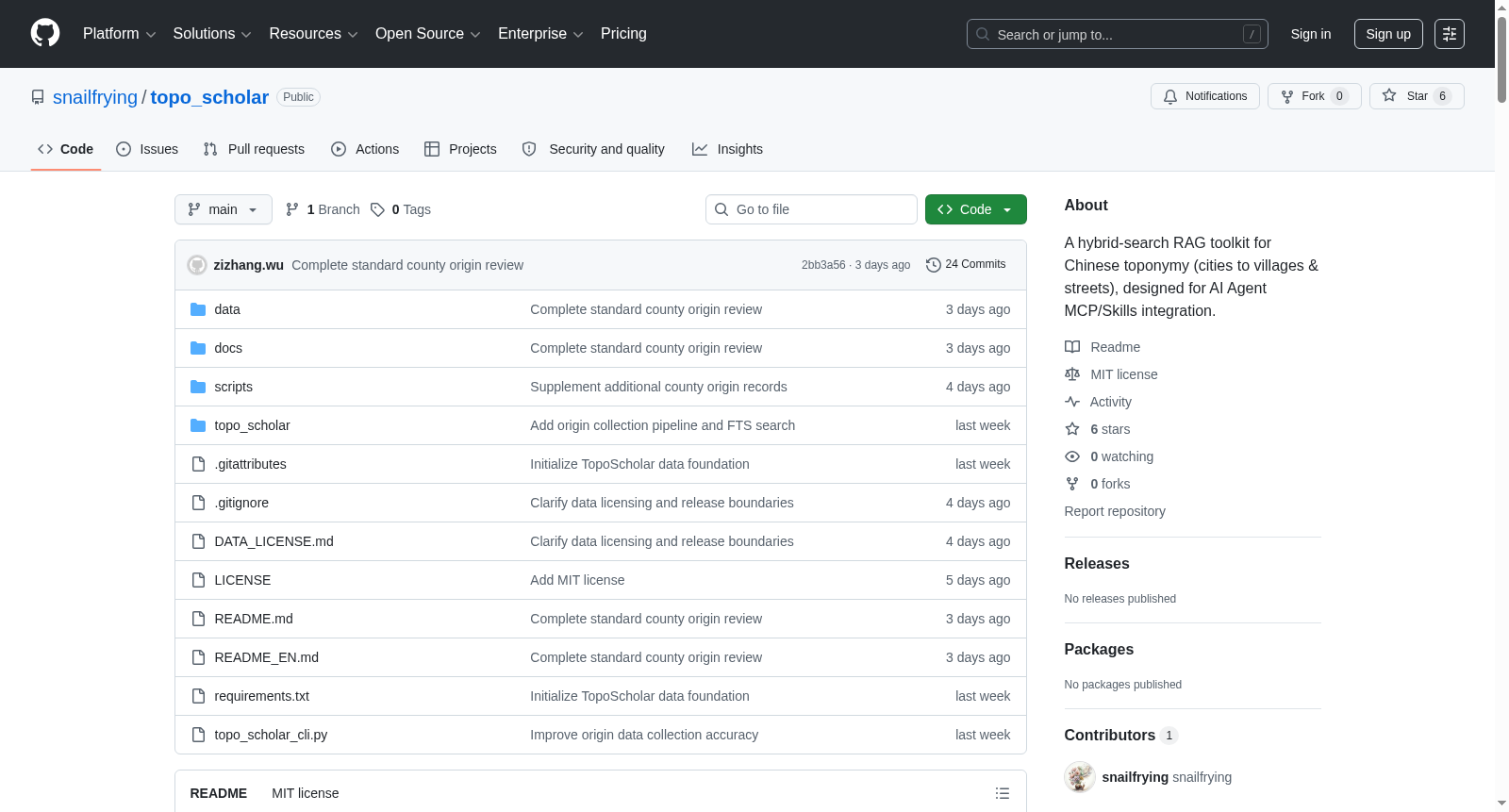Open the Releases heading link
The height and width of the screenshot is (812, 1509).
1097,563
